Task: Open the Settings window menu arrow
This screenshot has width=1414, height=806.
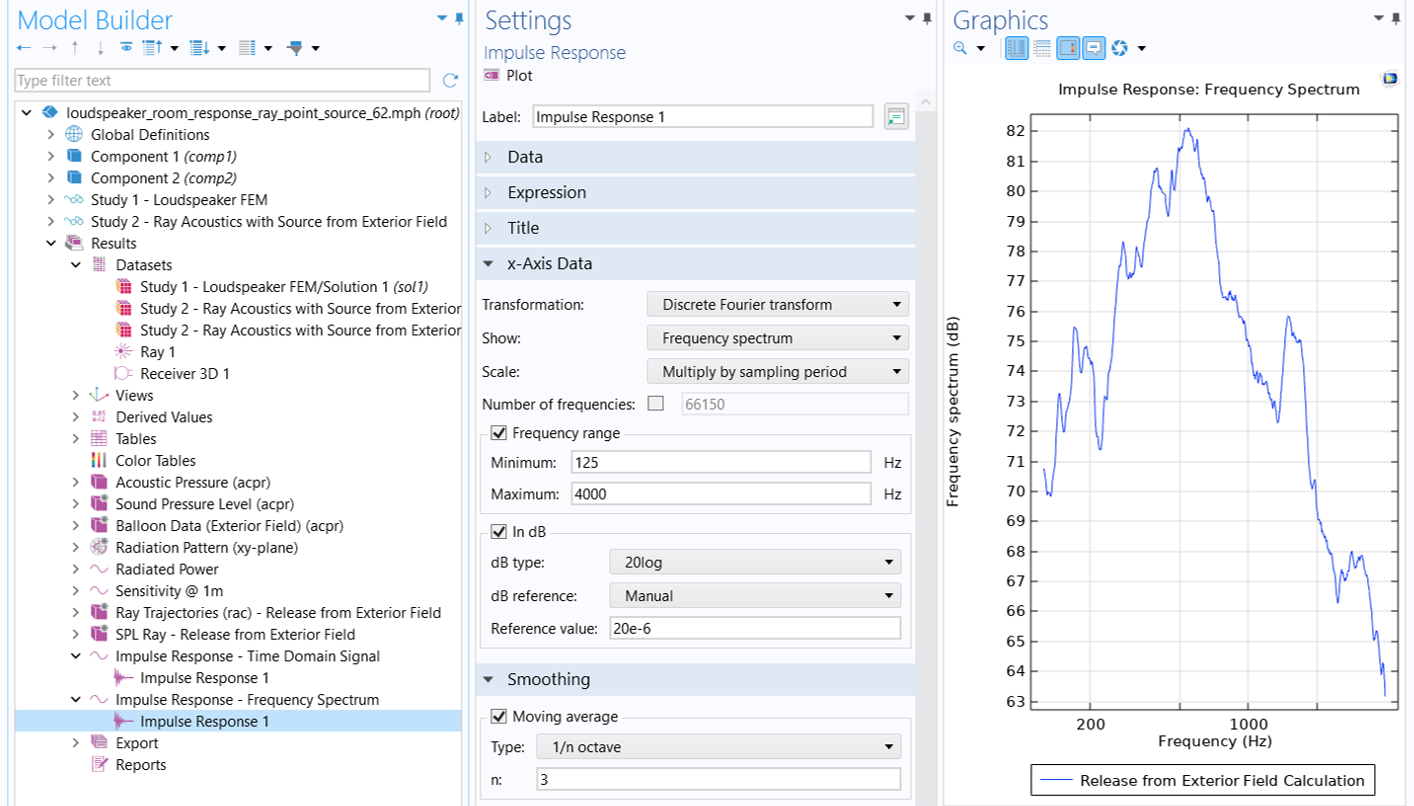Action: [910, 18]
